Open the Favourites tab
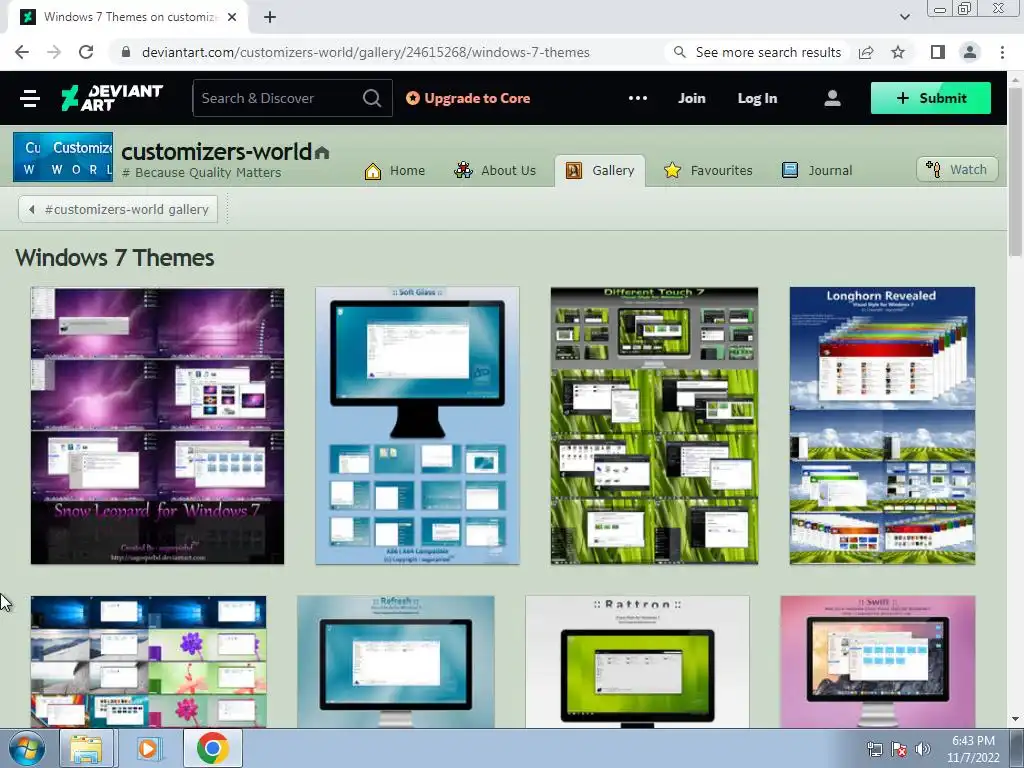The height and width of the screenshot is (768, 1024). pyautogui.click(x=708, y=170)
